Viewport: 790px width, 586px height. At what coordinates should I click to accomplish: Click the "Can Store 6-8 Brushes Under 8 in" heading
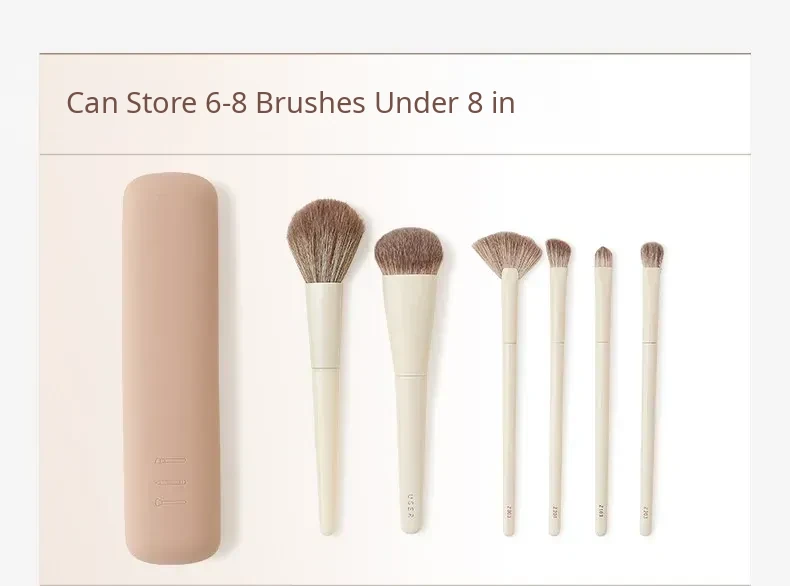291,103
